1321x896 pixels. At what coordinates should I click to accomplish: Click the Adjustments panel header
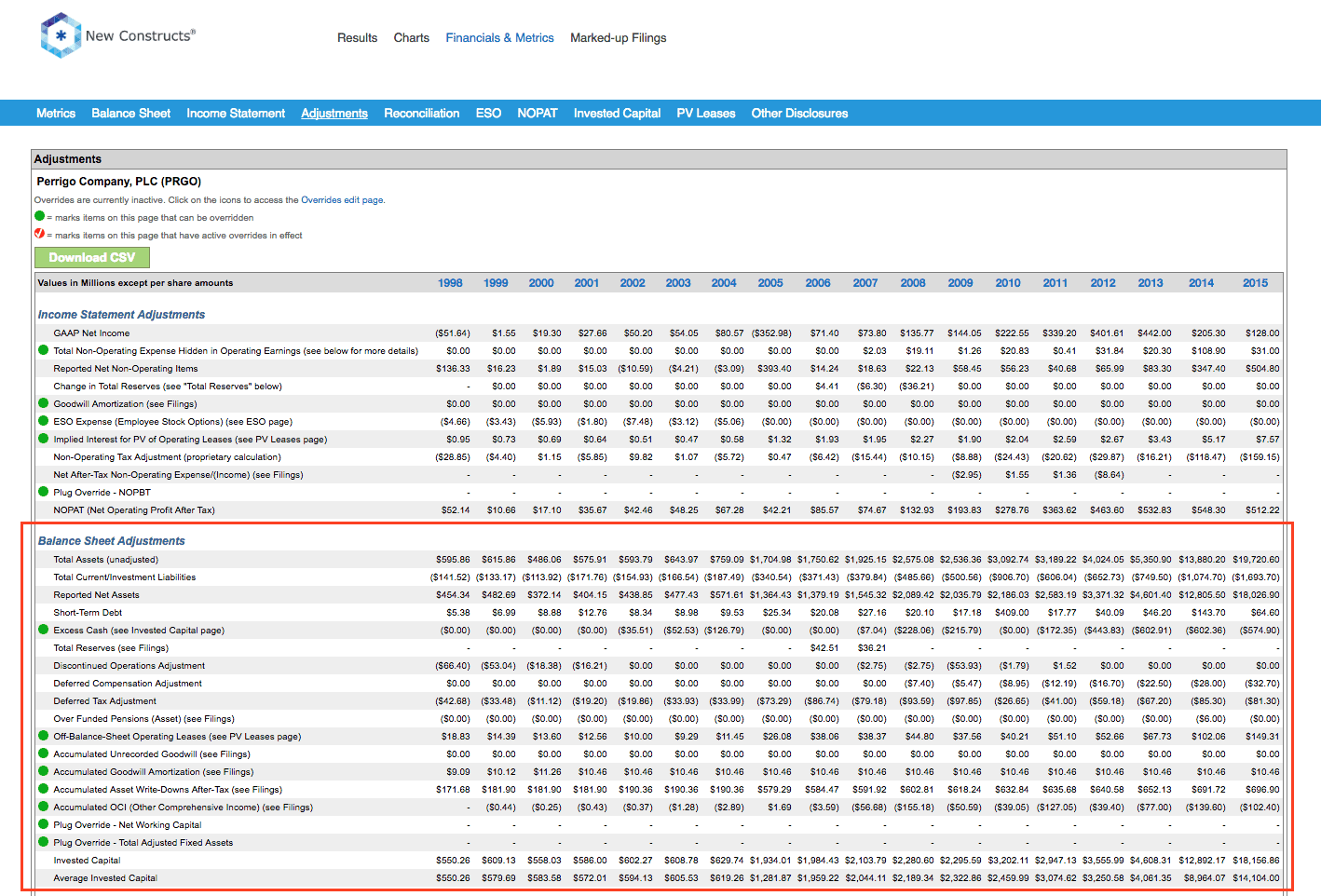pyautogui.click(x=659, y=159)
